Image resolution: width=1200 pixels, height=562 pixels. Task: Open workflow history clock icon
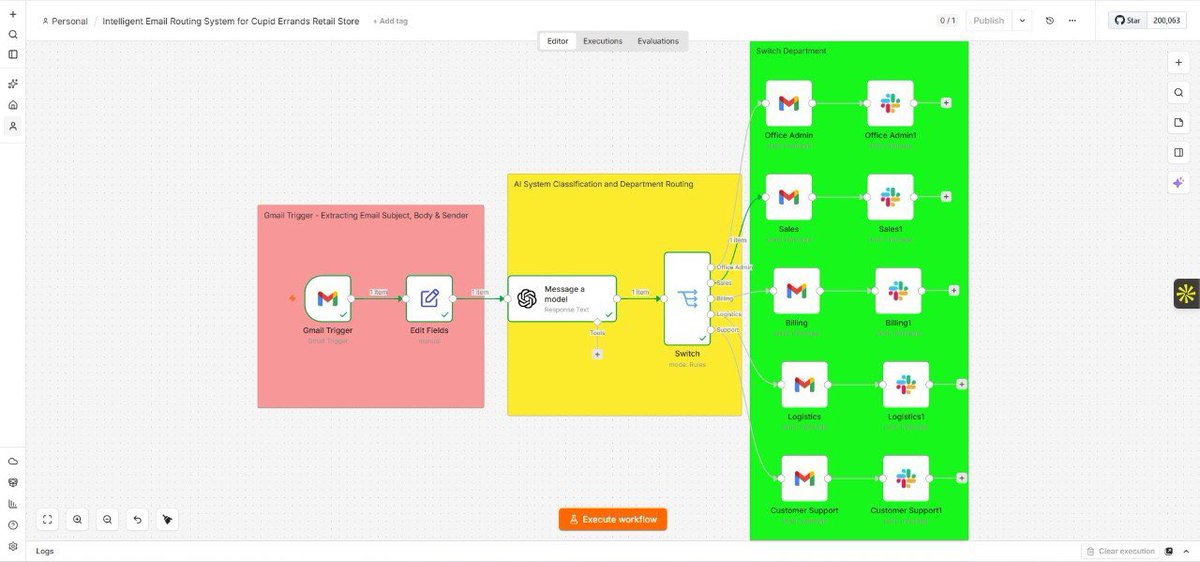pyautogui.click(x=1049, y=20)
